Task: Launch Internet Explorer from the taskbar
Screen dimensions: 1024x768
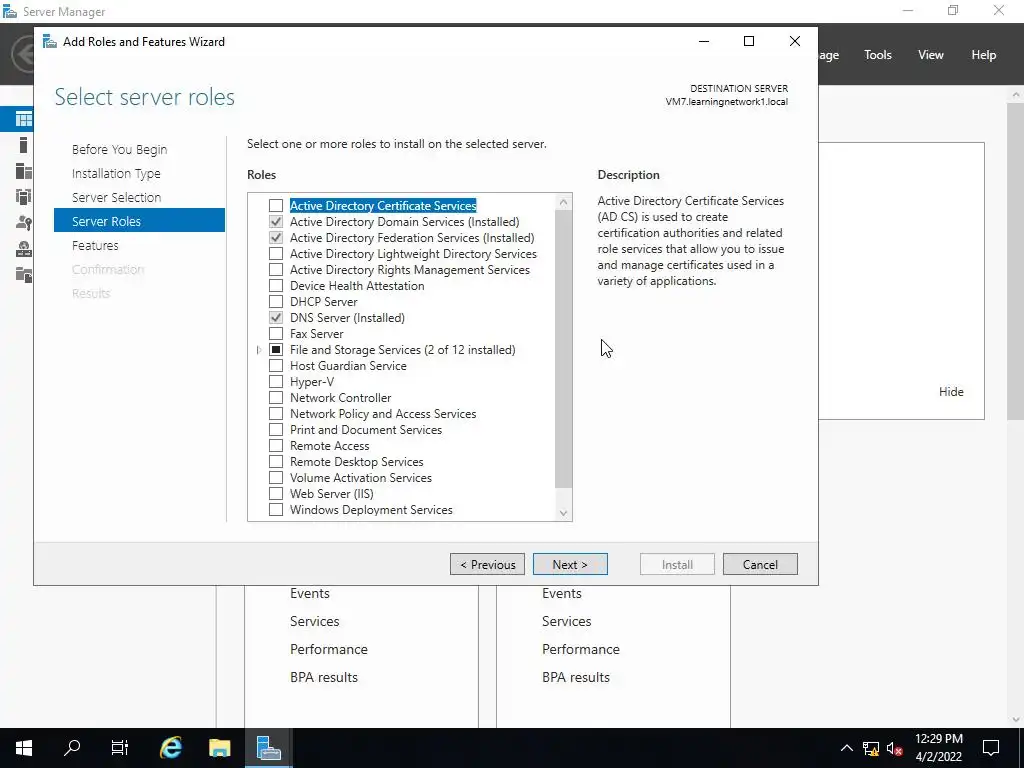Action: 170,748
